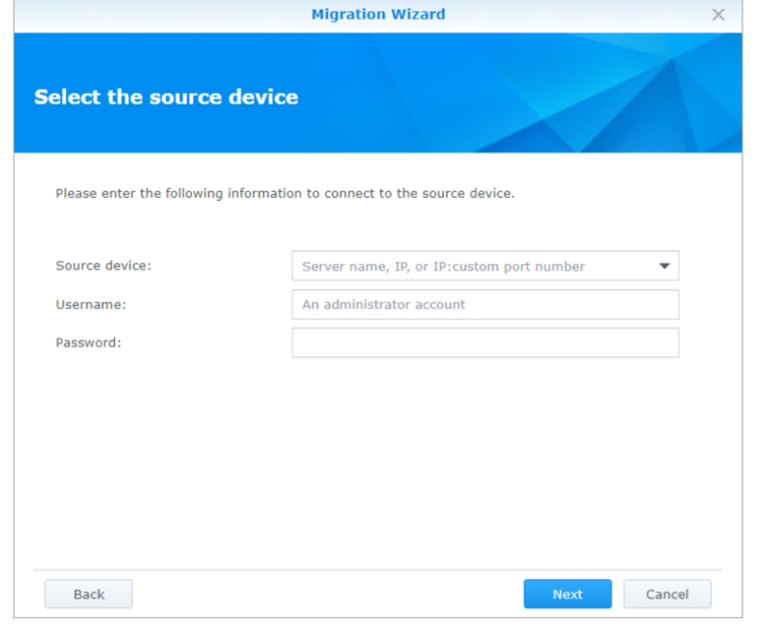Go Back to the previous step
The width and height of the screenshot is (768, 630).
[x=88, y=594]
